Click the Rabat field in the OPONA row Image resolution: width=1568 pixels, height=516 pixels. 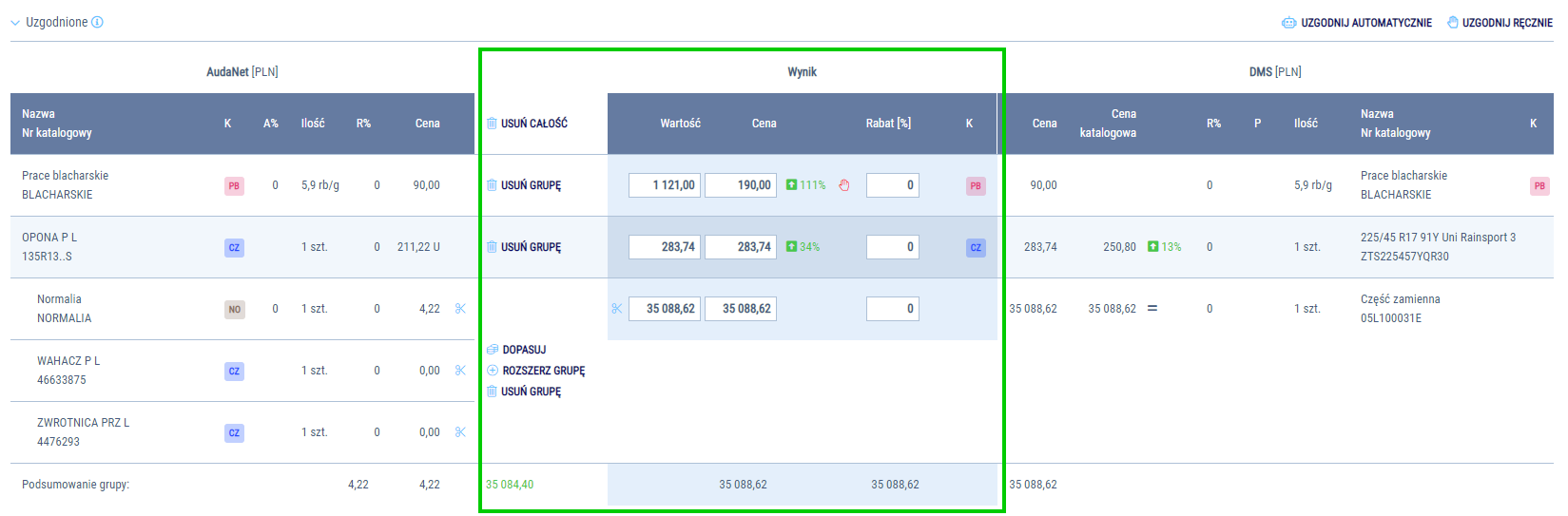point(892,247)
